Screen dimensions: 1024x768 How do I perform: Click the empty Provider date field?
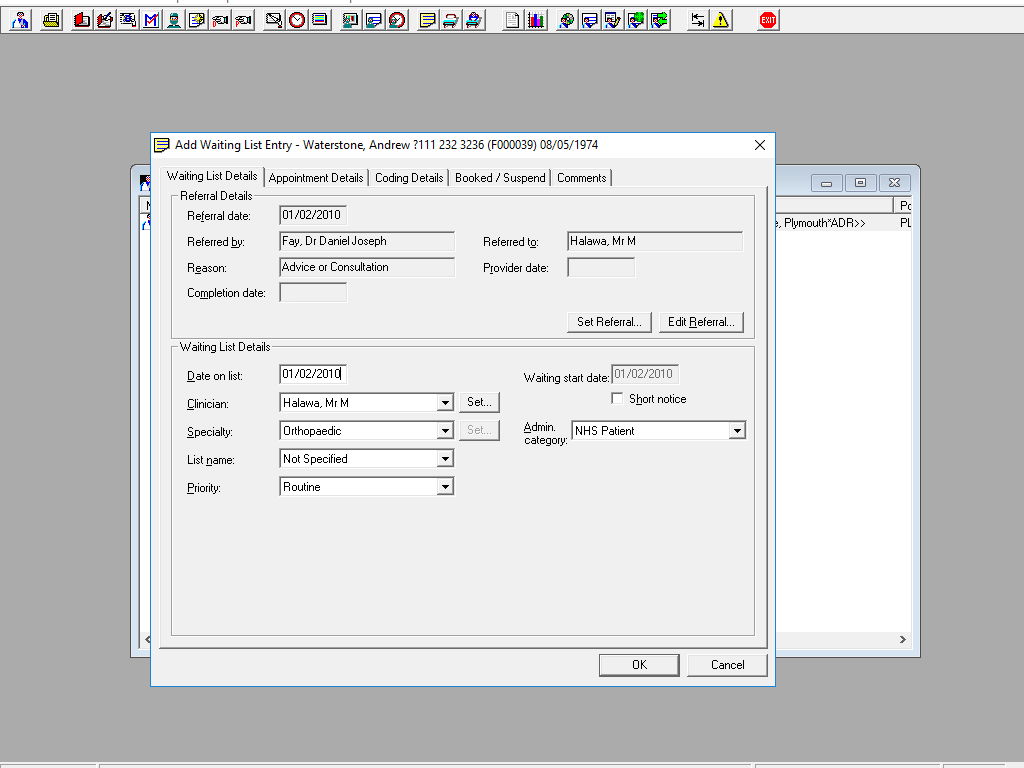coord(601,268)
